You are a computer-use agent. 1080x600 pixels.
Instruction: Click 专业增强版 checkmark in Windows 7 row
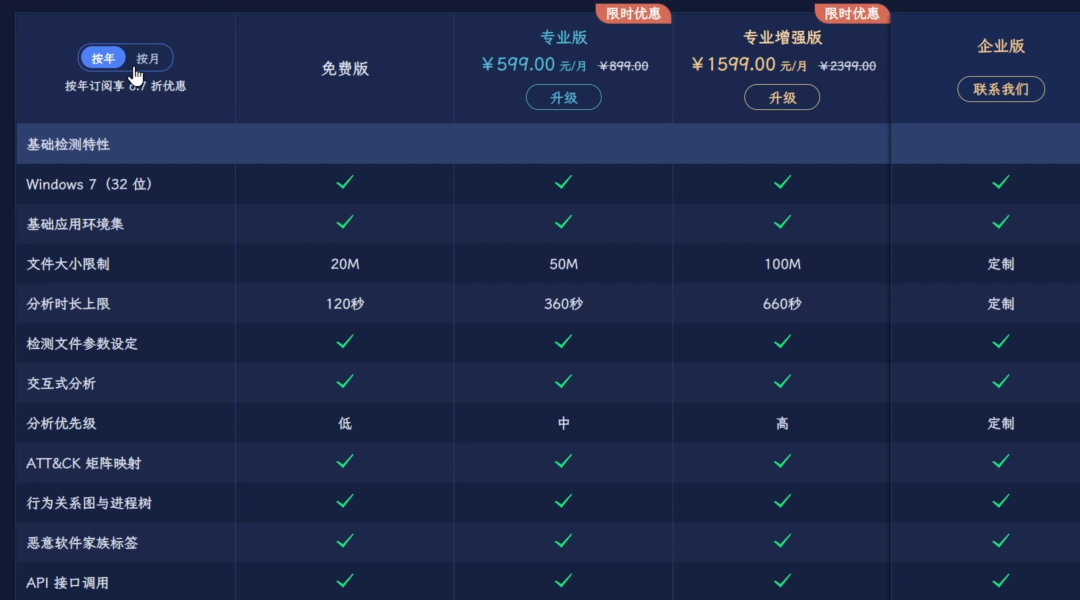(x=782, y=182)
